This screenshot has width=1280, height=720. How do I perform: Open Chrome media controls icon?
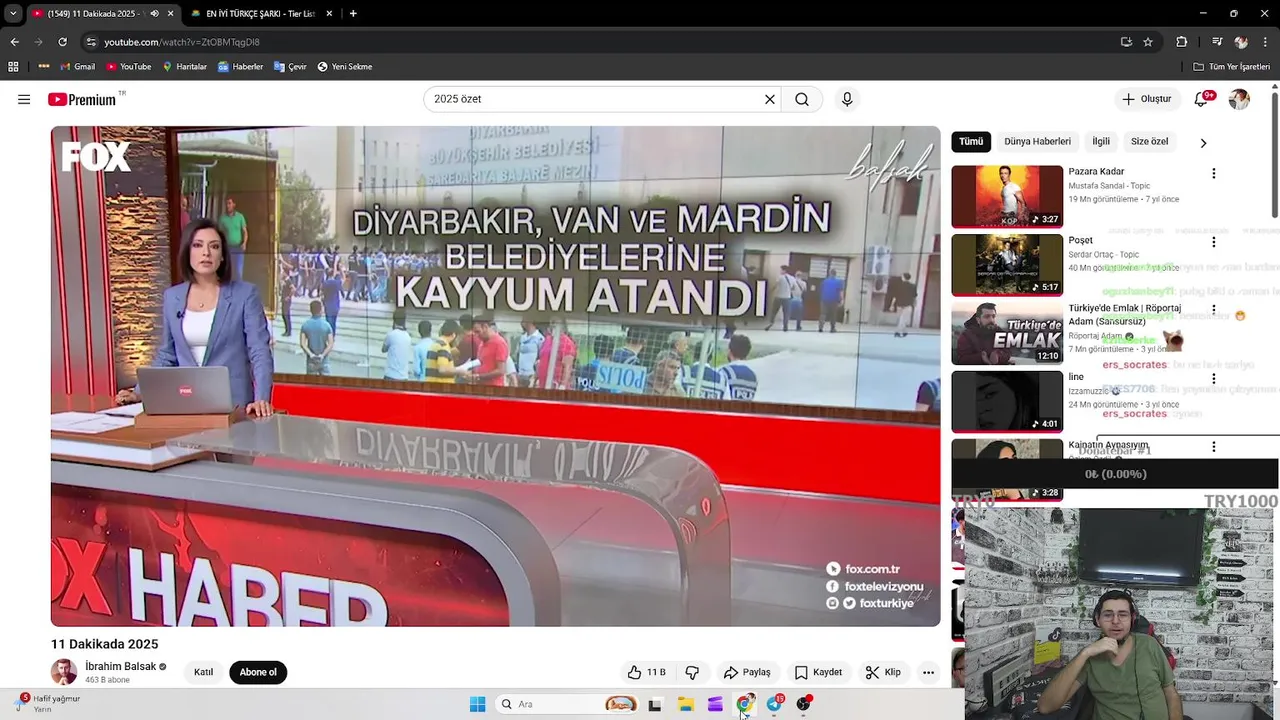click(1217, 42)
